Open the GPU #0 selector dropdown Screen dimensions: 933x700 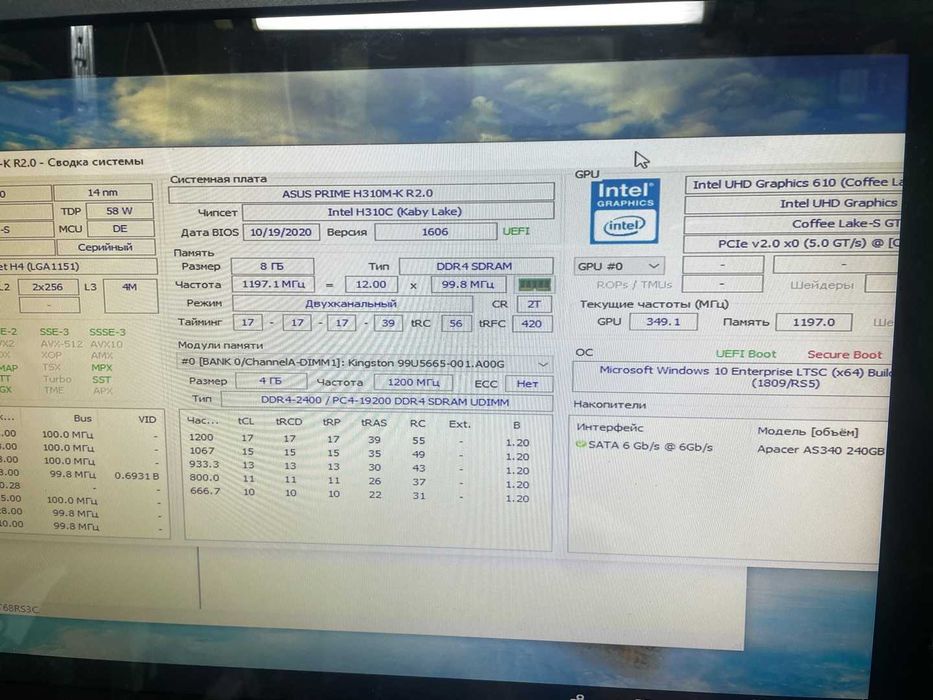click(619, 266)
